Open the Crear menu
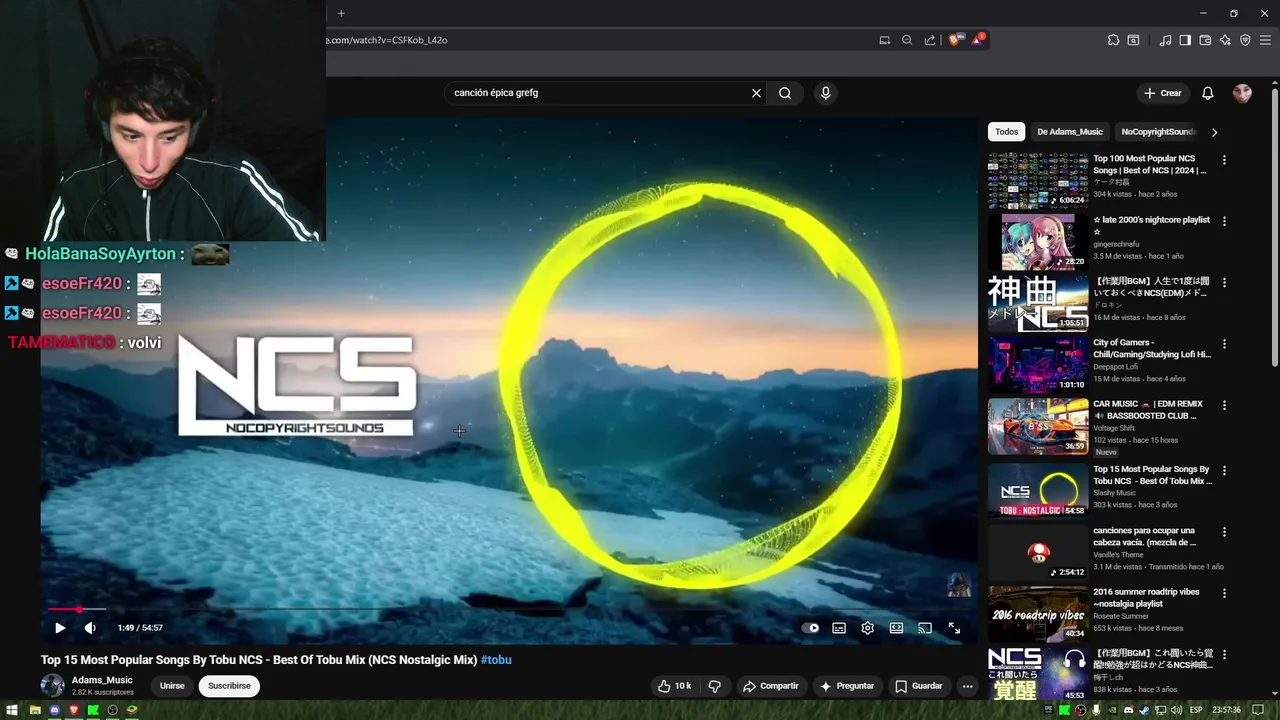Viewport: 1280px width, 720px height. tap(1163, 93)
